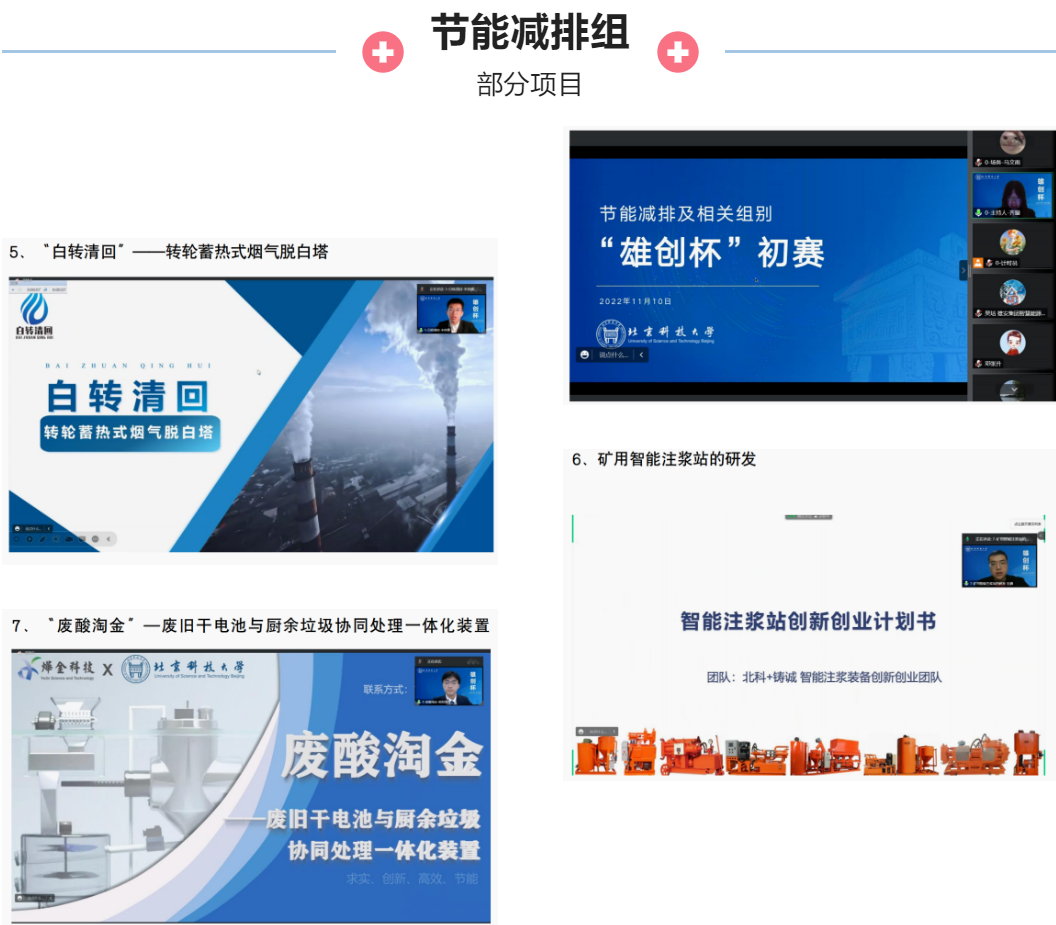Collapse the chat bar arrow on 雄创杯 slide
The height and width of the screenshot is (925, 1056).
point(641,355)
